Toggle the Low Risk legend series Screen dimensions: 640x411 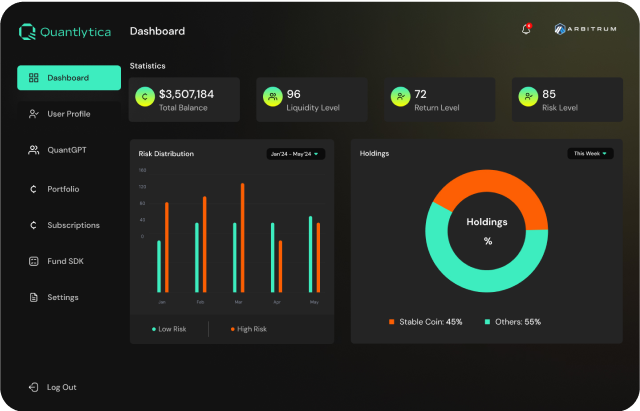[169, 328]
